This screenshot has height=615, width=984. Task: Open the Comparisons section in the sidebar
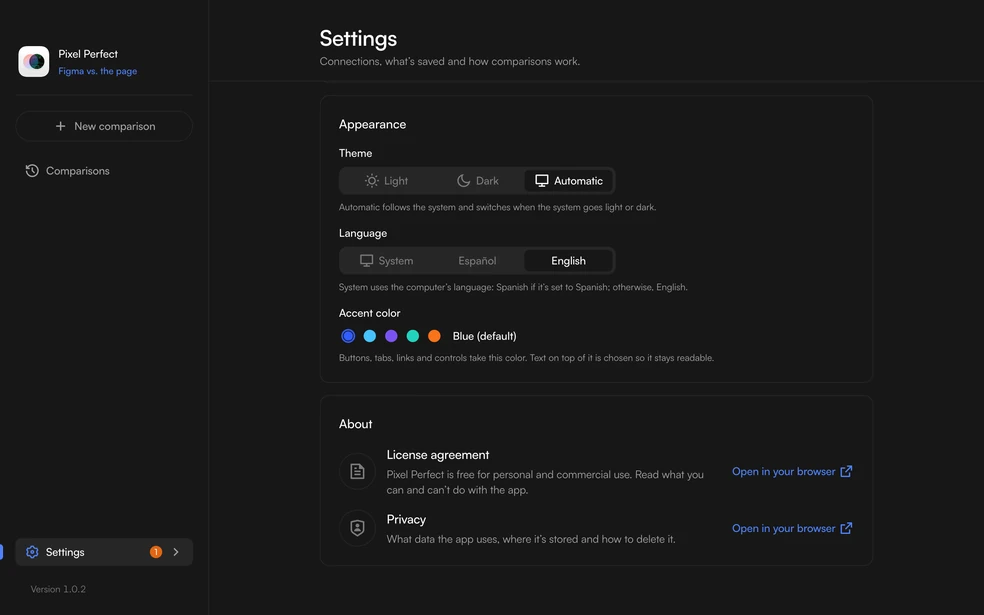pos(104,171)
